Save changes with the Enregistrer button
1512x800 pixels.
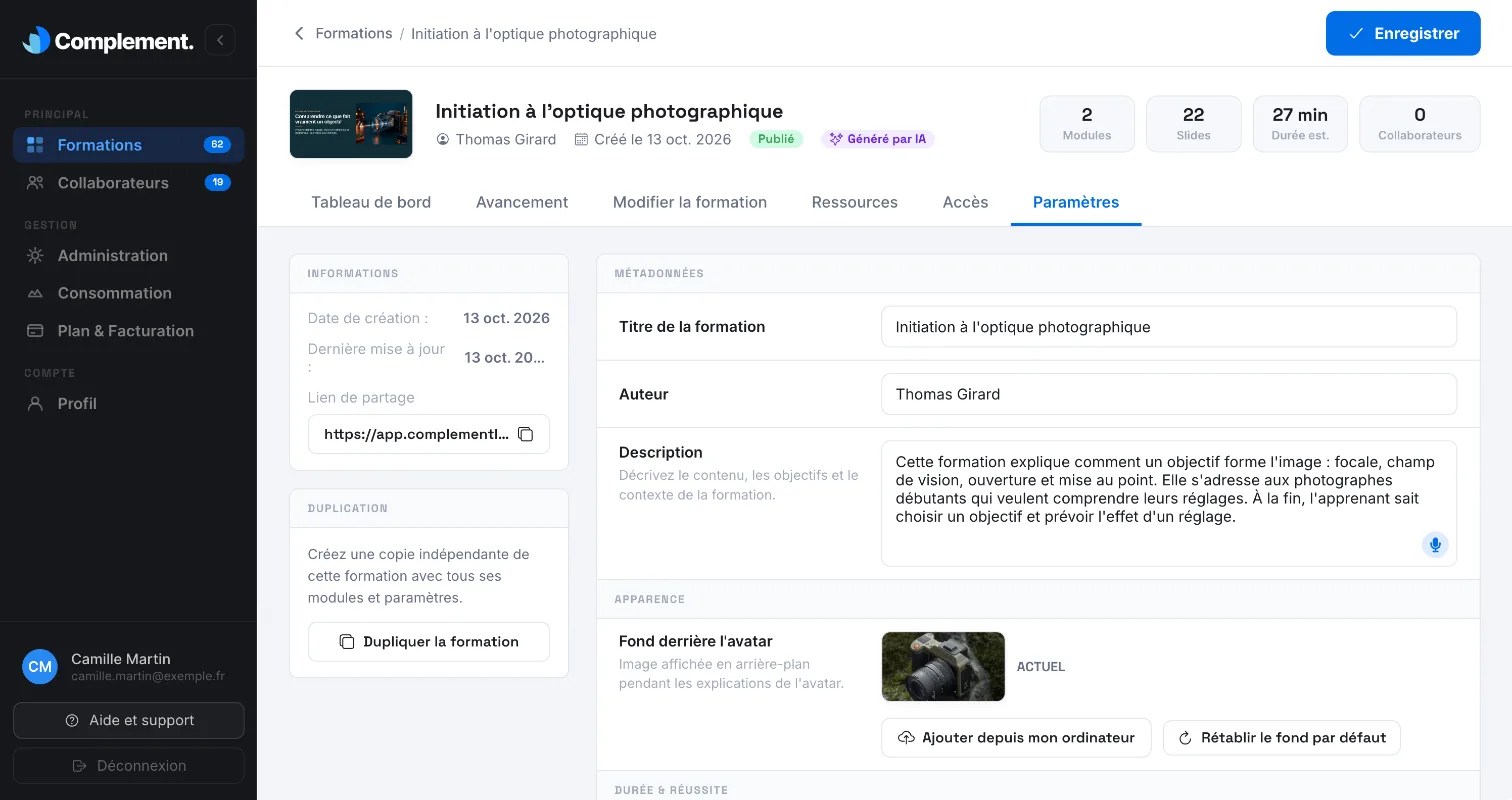[1403, 33]
